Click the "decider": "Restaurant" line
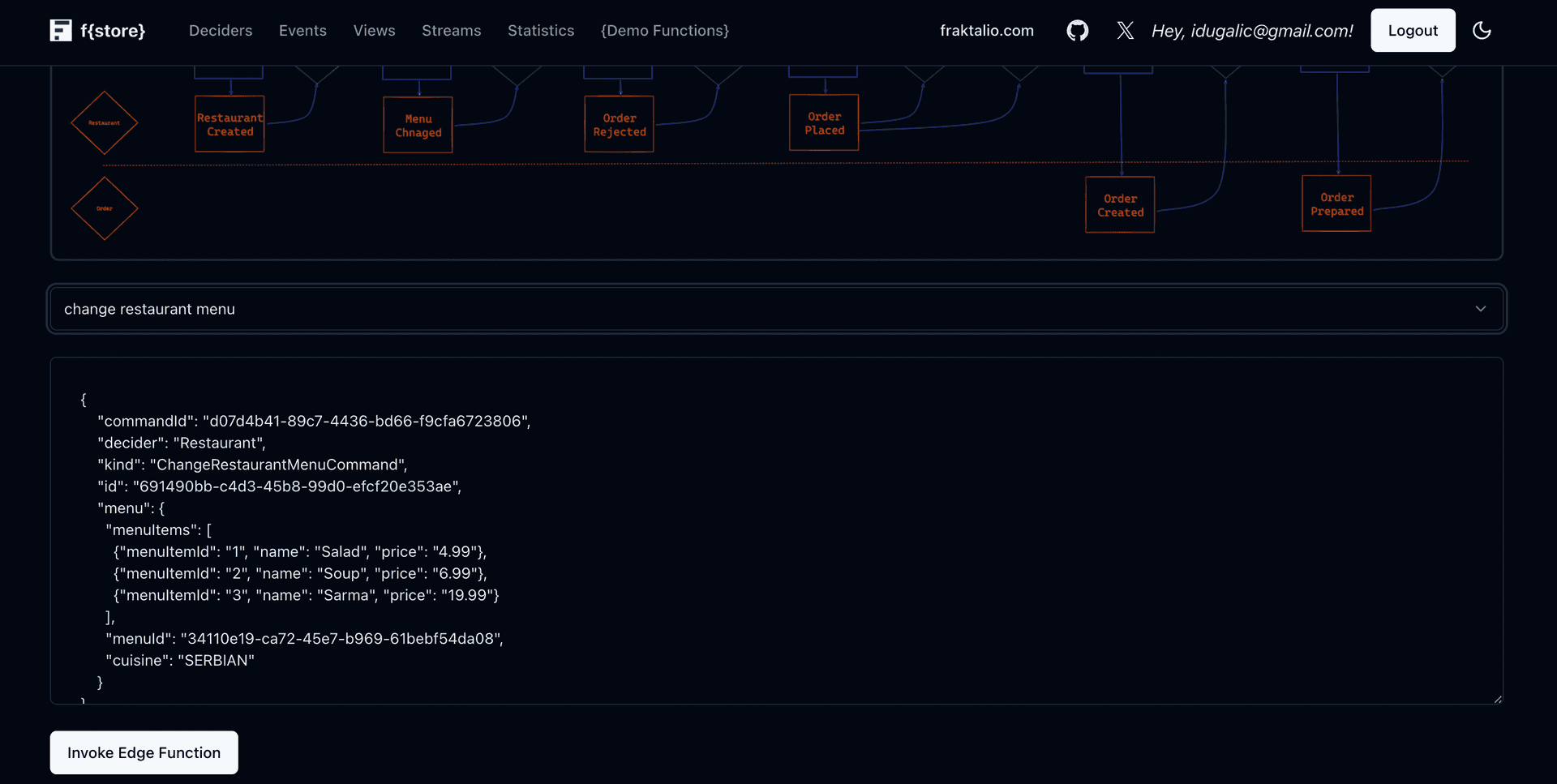The image size is (1557, 784). (182, 443)
